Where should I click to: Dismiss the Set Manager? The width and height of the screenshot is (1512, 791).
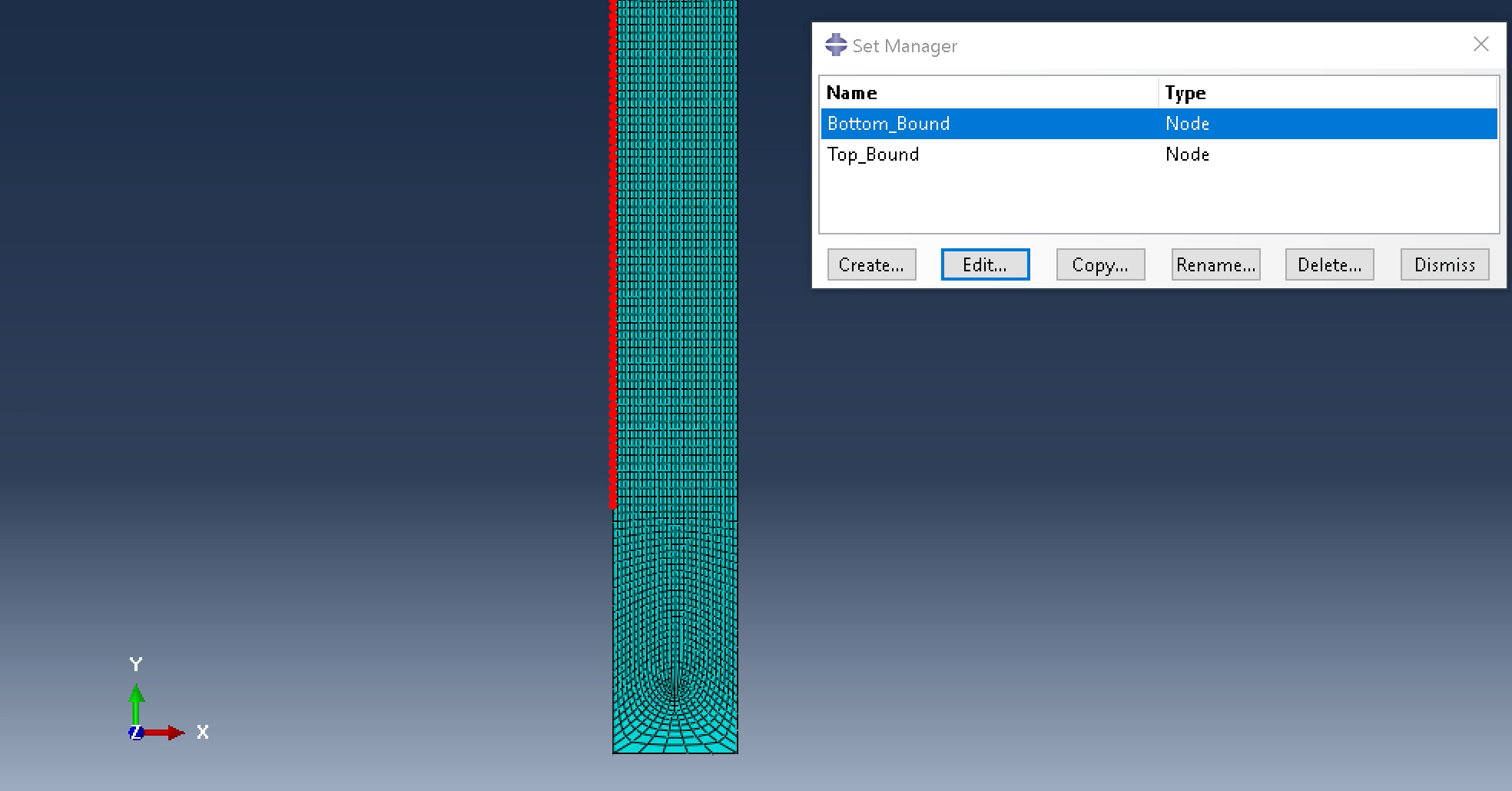[1444, 264]
